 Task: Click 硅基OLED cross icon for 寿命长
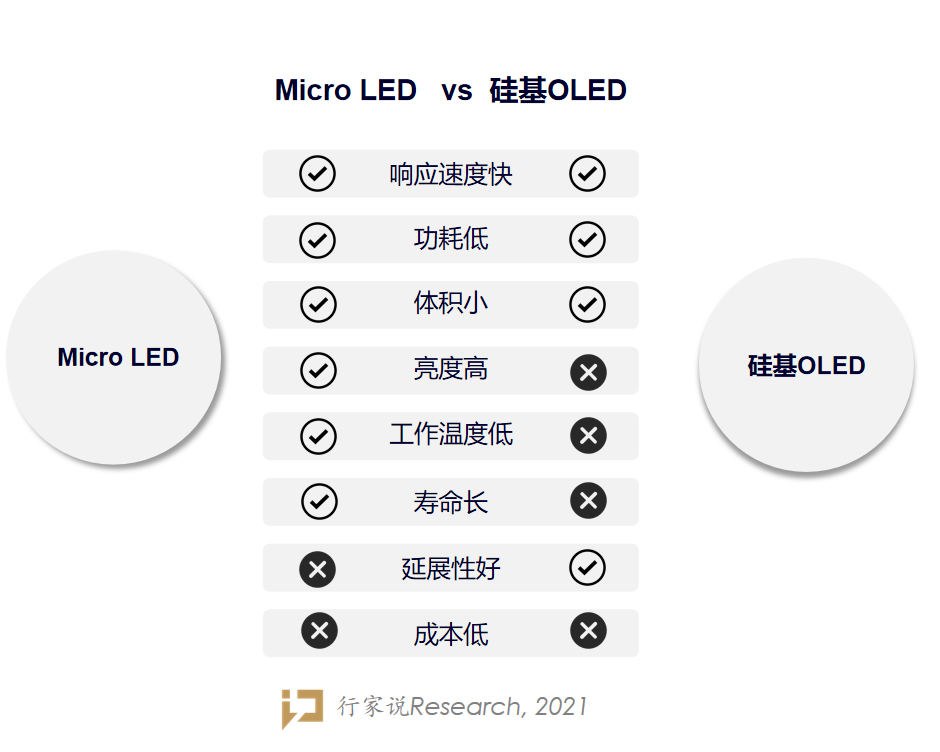(588, 501)
